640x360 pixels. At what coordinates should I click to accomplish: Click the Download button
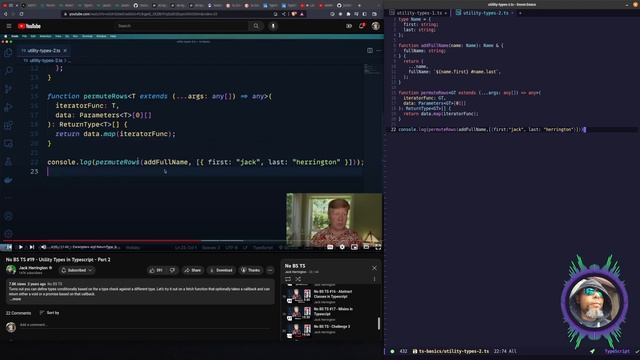221,270
